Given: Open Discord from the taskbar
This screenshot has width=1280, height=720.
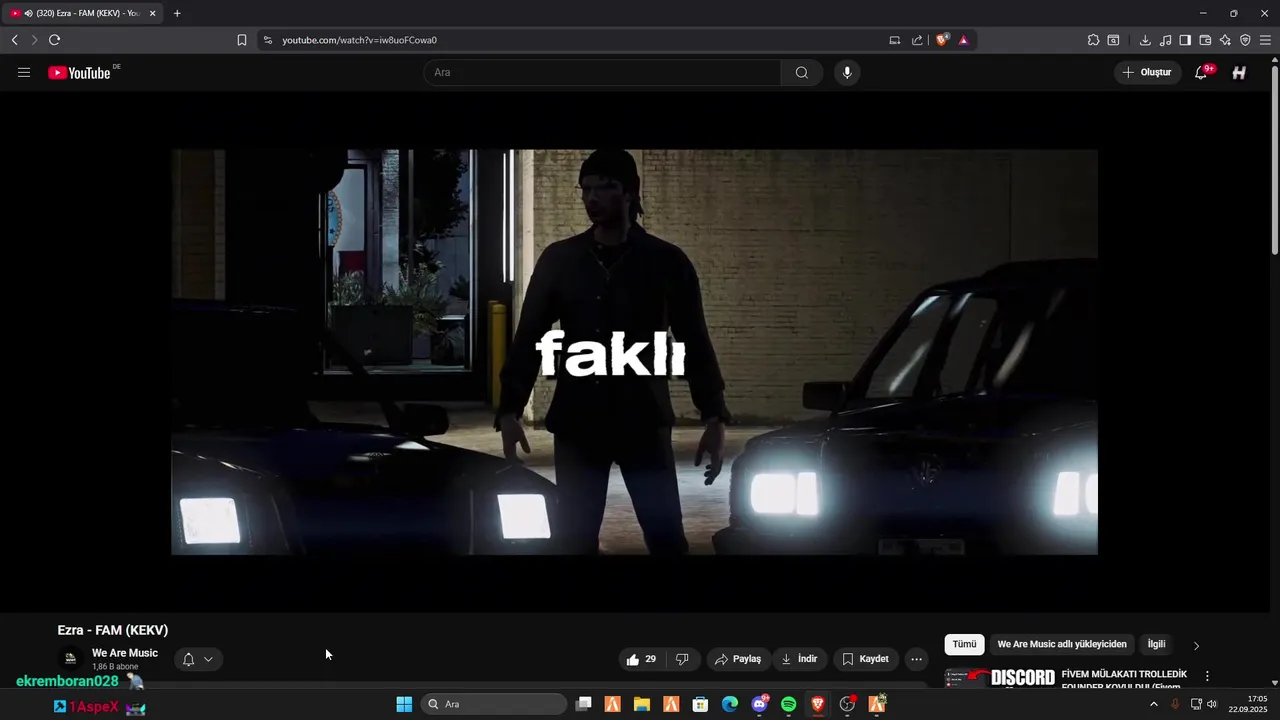Looking at the screenshot, I should 759,704.
